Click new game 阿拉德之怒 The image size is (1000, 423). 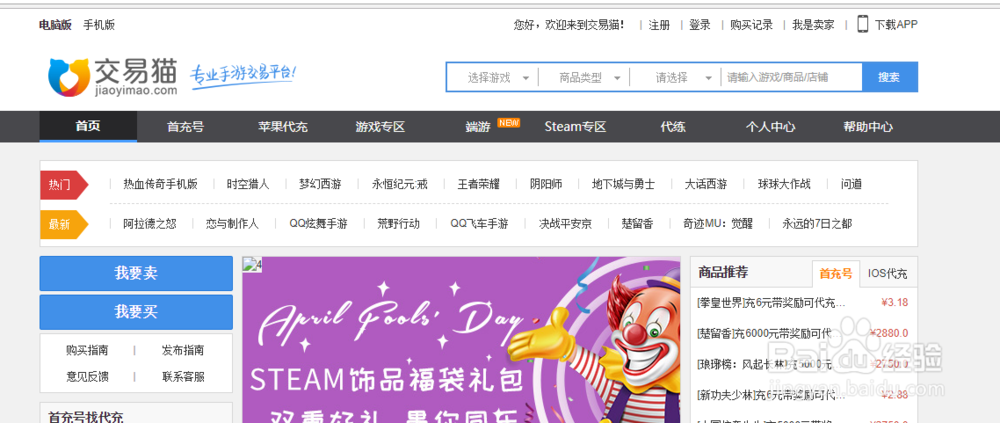coord(150,224)
